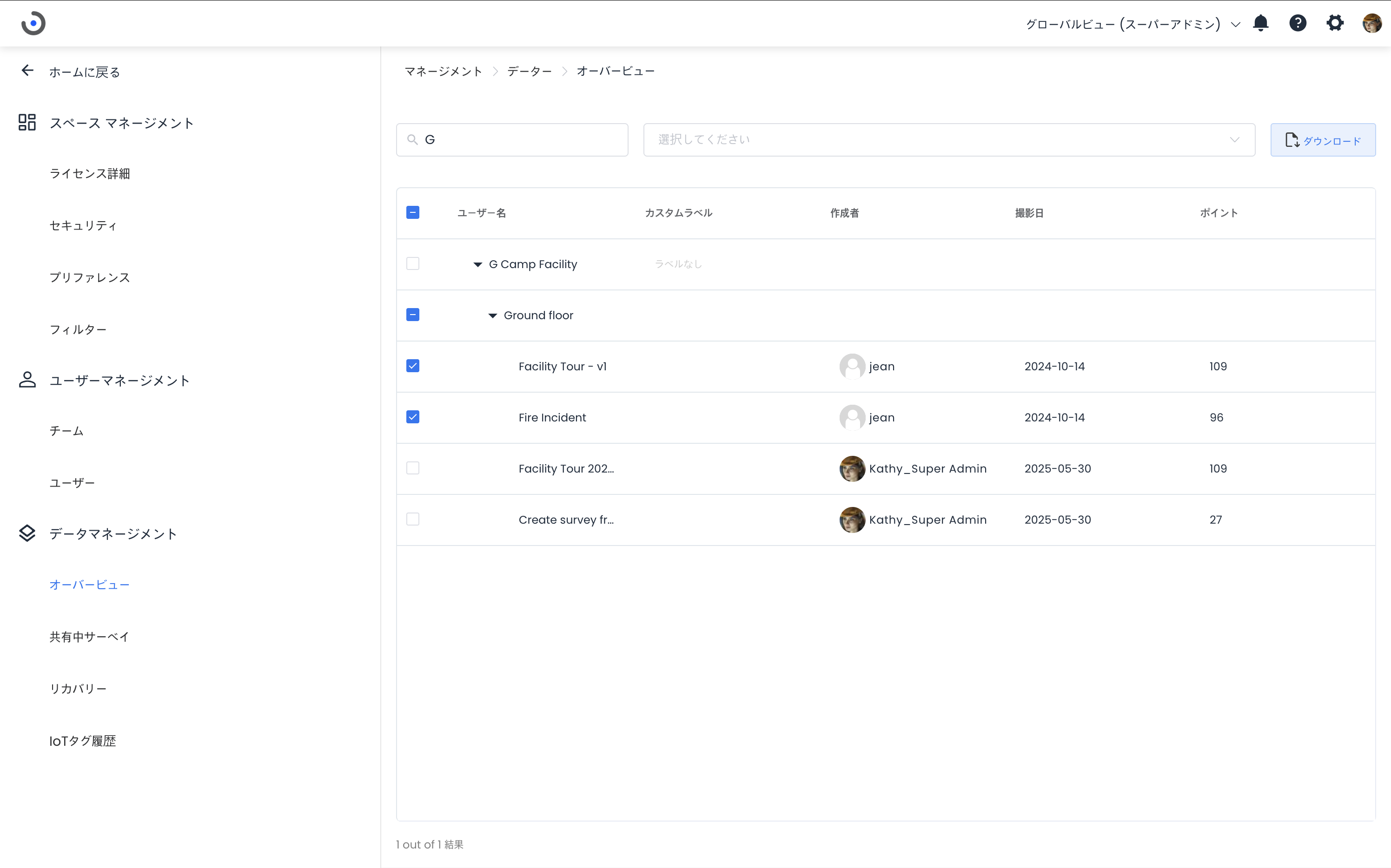1391x868 pixels.
Task: Open the help question mark icon
Action: 1298,23
